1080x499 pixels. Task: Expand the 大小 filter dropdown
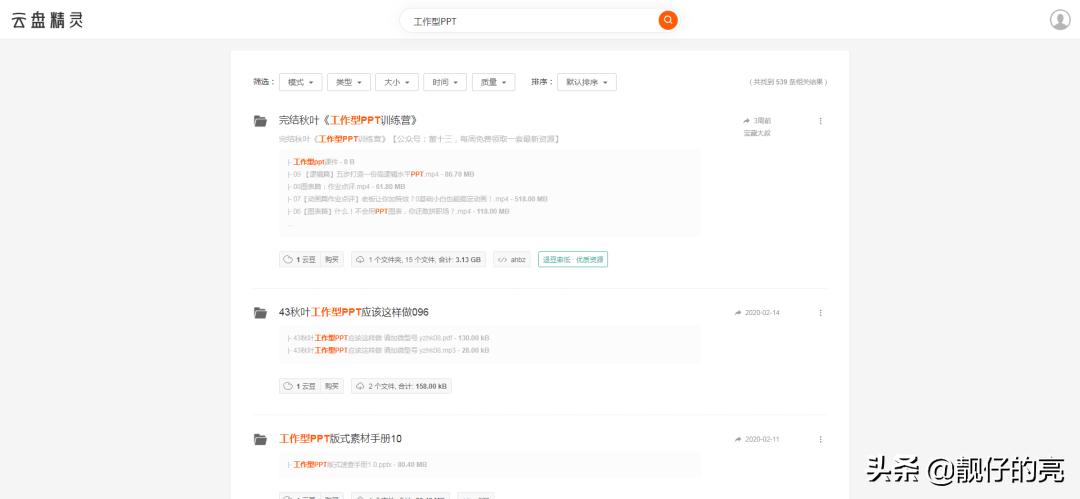coord(397,82)
